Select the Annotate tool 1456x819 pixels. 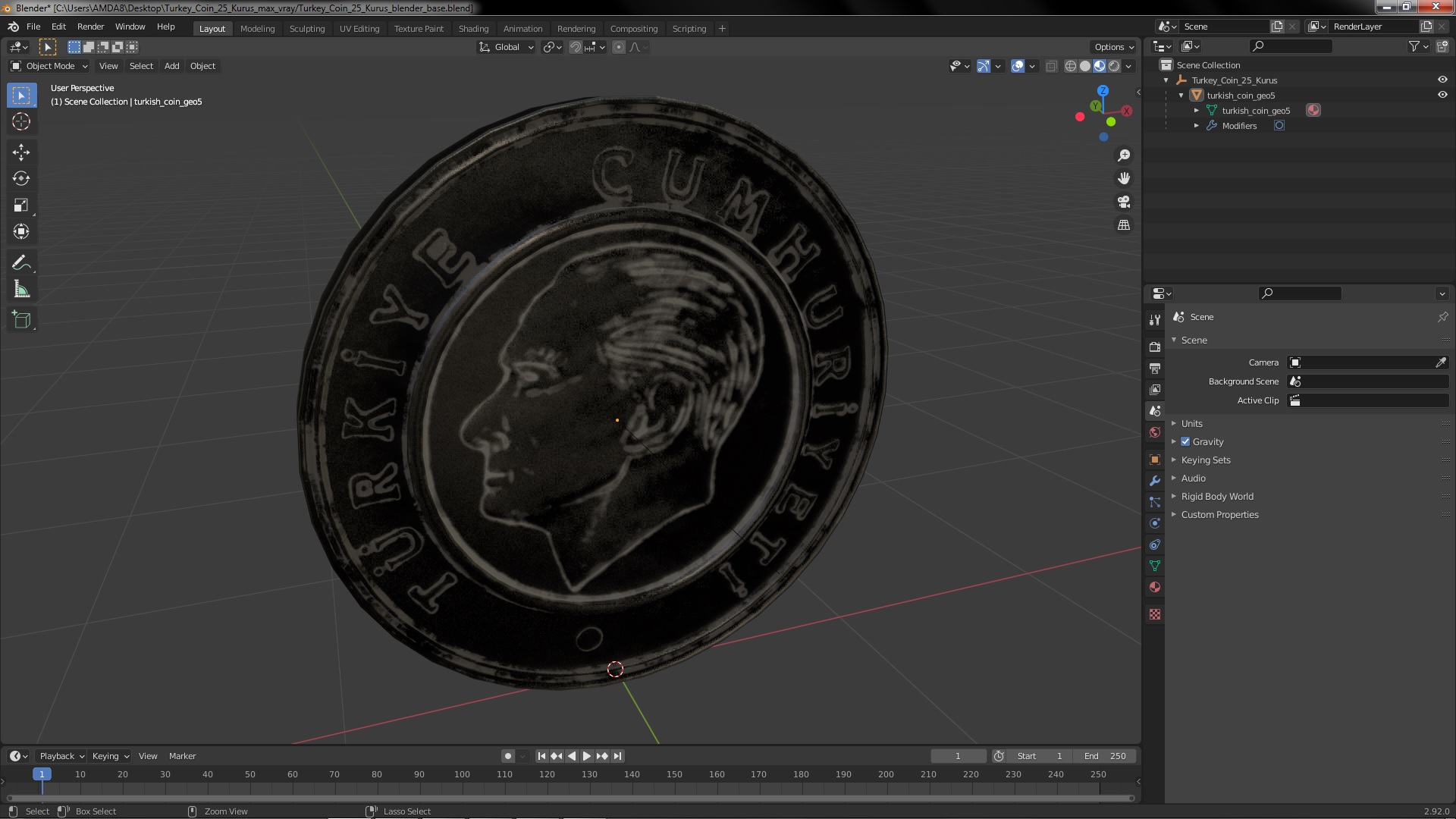(x=21, y=263)
